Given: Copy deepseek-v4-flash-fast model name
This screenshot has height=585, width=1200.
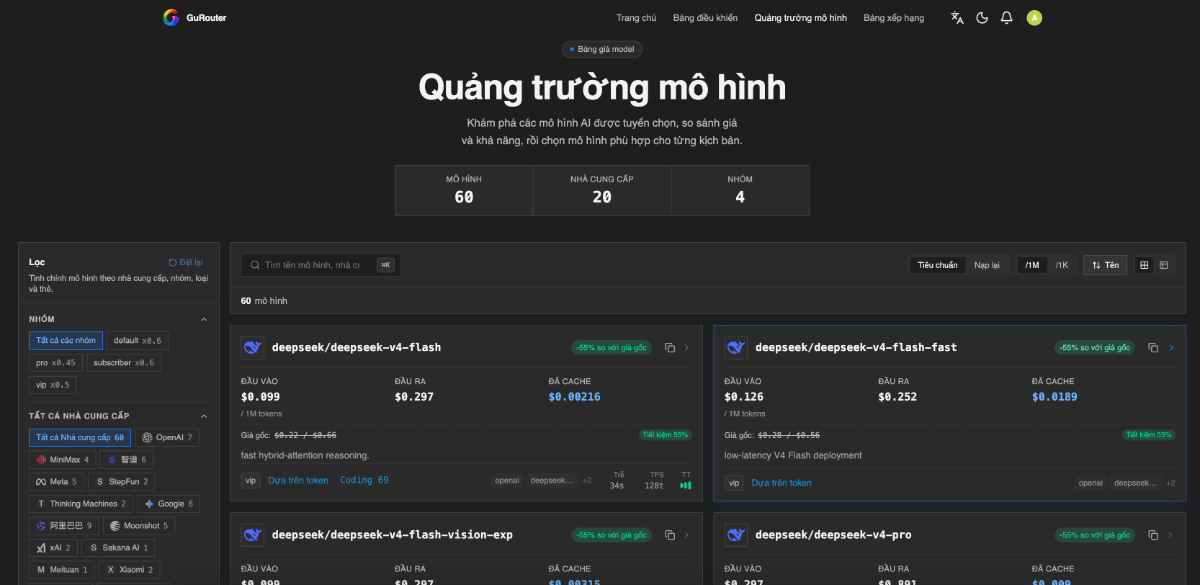Looking at the screenshot, I should [x=1153, y=348].
